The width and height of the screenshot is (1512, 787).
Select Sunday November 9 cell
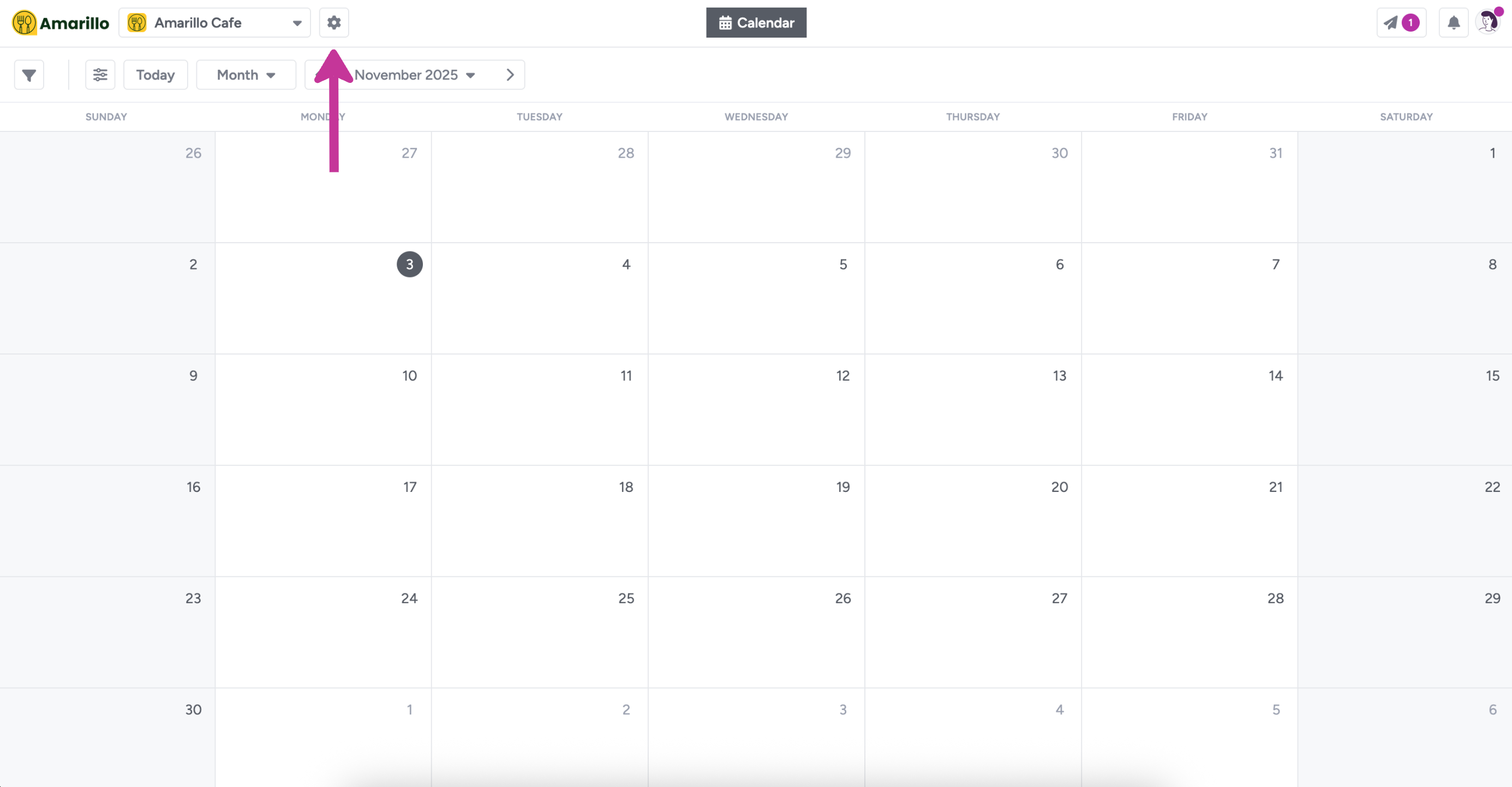click(x=107, y=409)
